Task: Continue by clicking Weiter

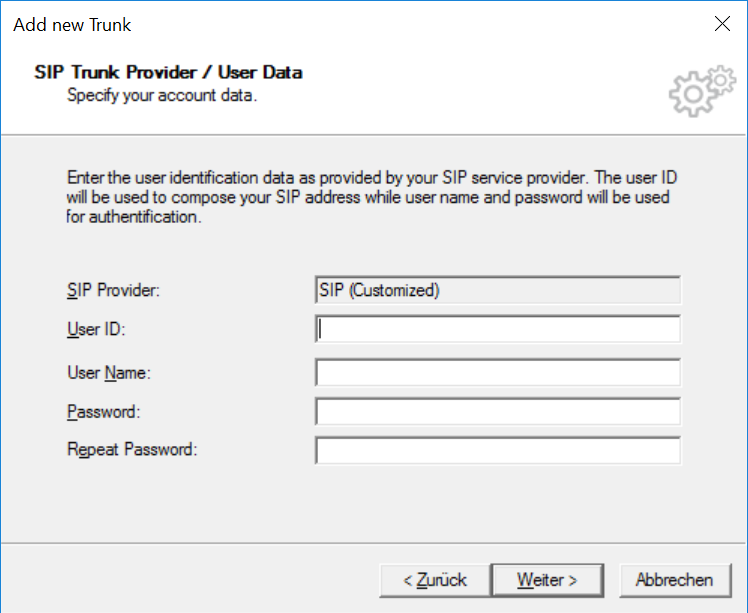Action: [x=547, y=580]
